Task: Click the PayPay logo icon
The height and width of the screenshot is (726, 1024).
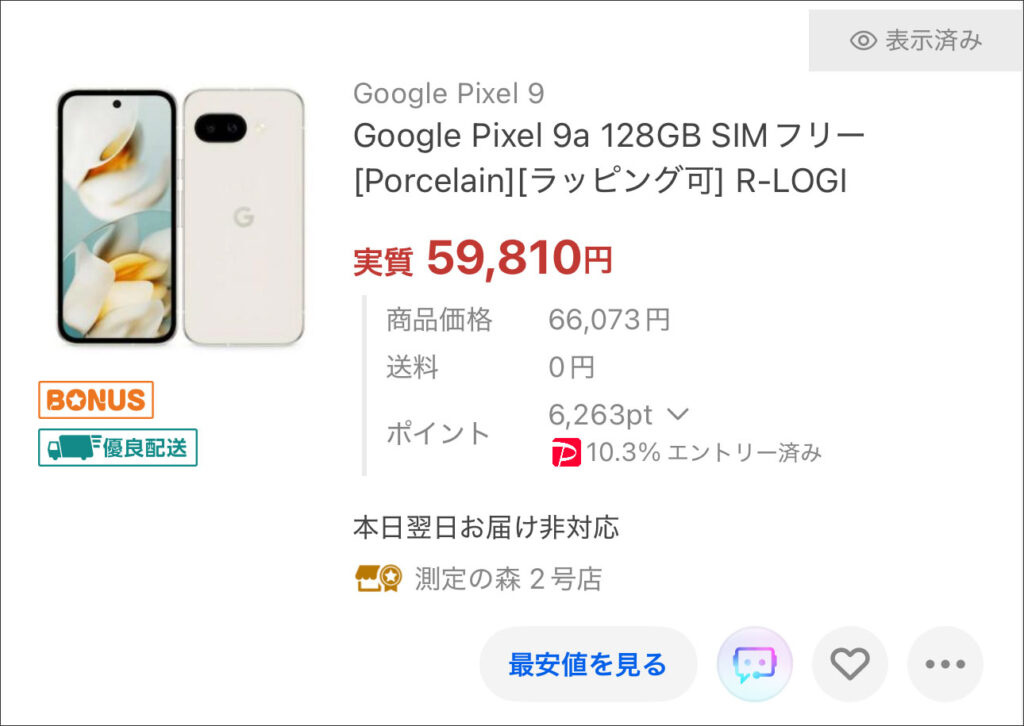Action: click(x=566, y=452)
